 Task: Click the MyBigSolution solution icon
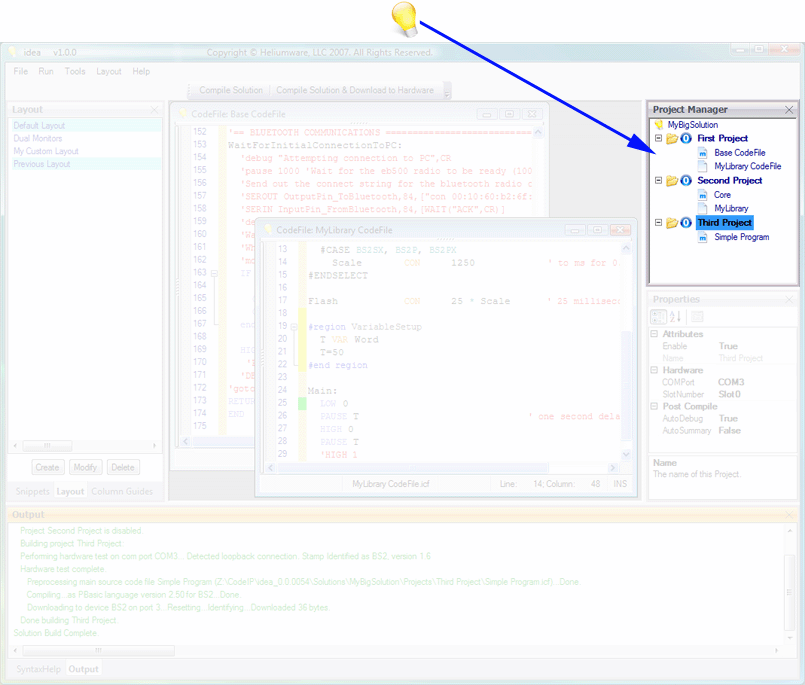(x=659, y=124)
